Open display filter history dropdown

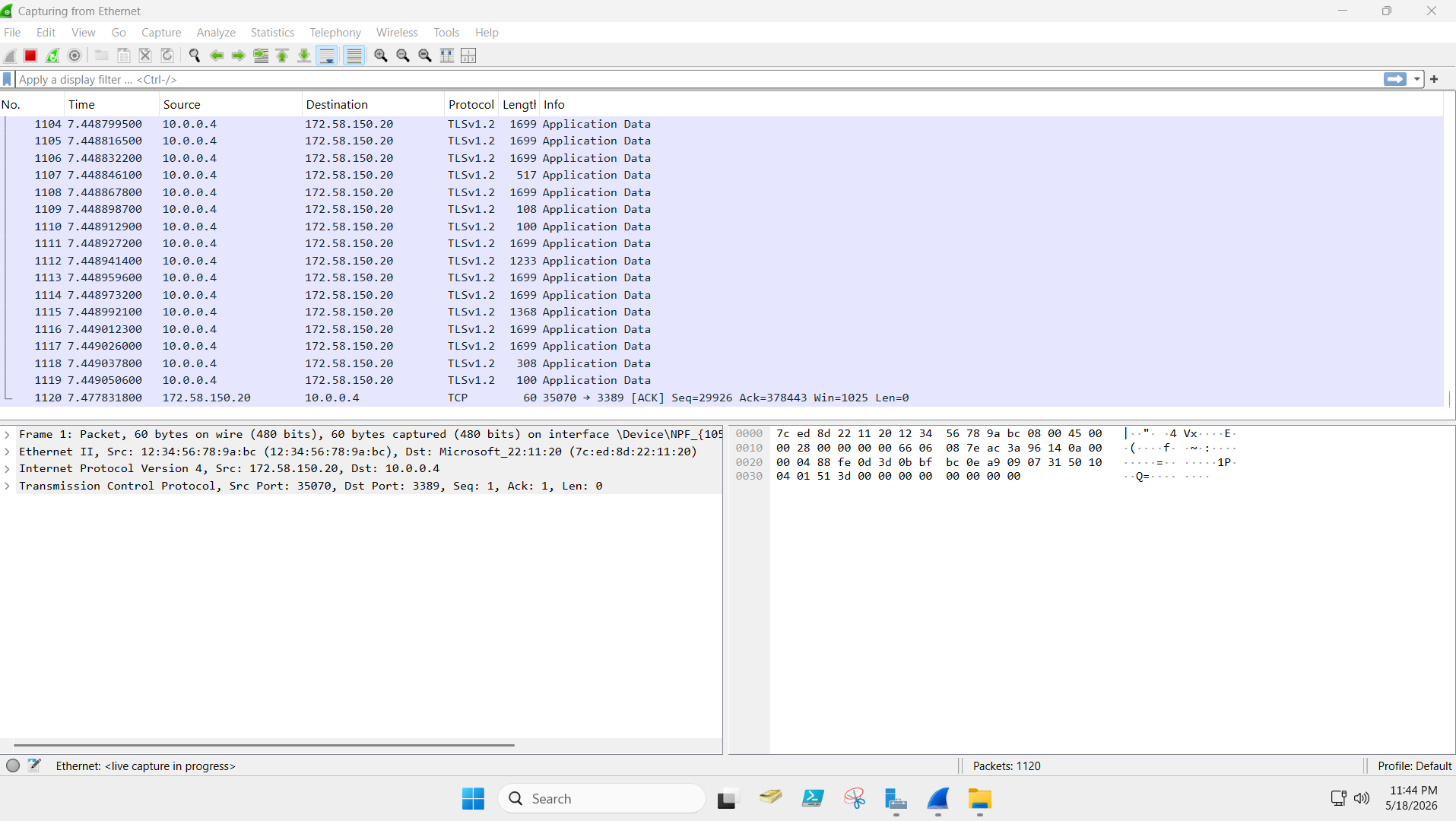click(x=1417, y=79)
